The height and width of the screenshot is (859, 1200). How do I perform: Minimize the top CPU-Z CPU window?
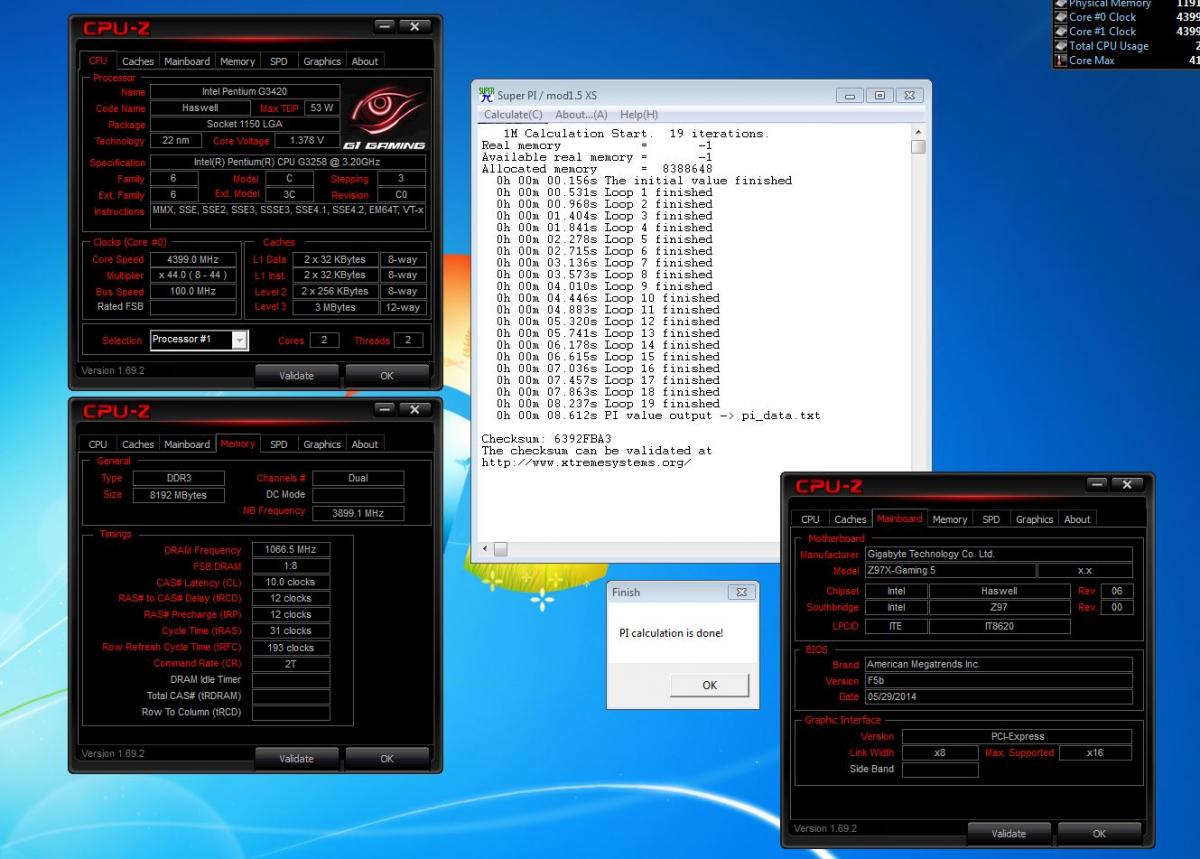coord(385,26)
